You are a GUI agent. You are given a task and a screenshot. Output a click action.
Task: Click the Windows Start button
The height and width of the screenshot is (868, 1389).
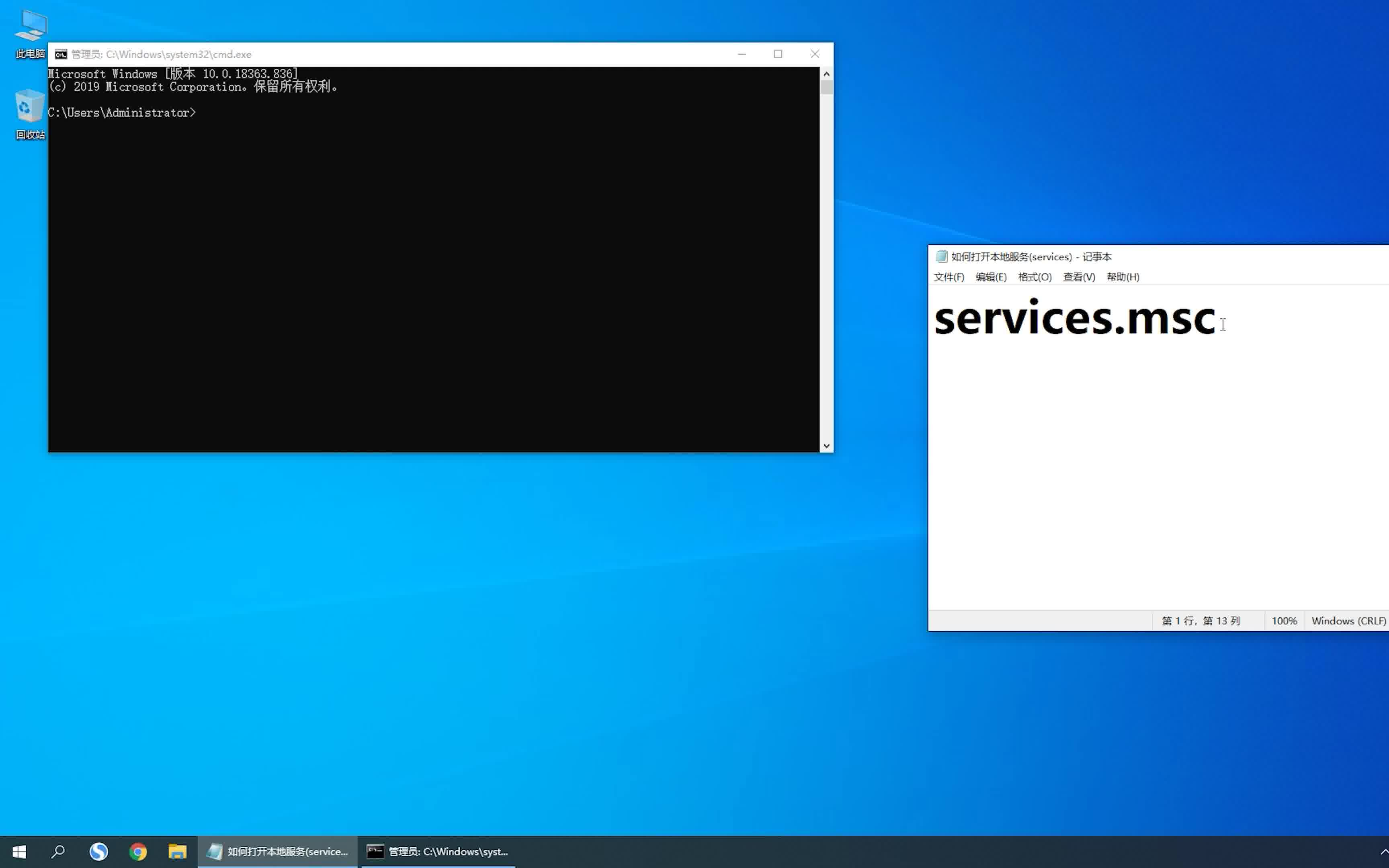[19, 852]
